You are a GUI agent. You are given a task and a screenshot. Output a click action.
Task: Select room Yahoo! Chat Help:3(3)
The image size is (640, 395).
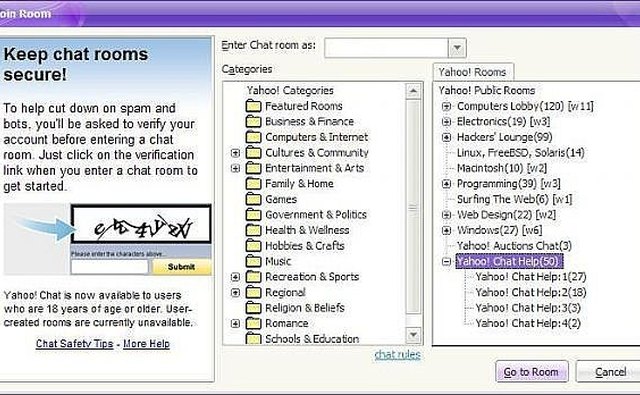tap(528, 308)
